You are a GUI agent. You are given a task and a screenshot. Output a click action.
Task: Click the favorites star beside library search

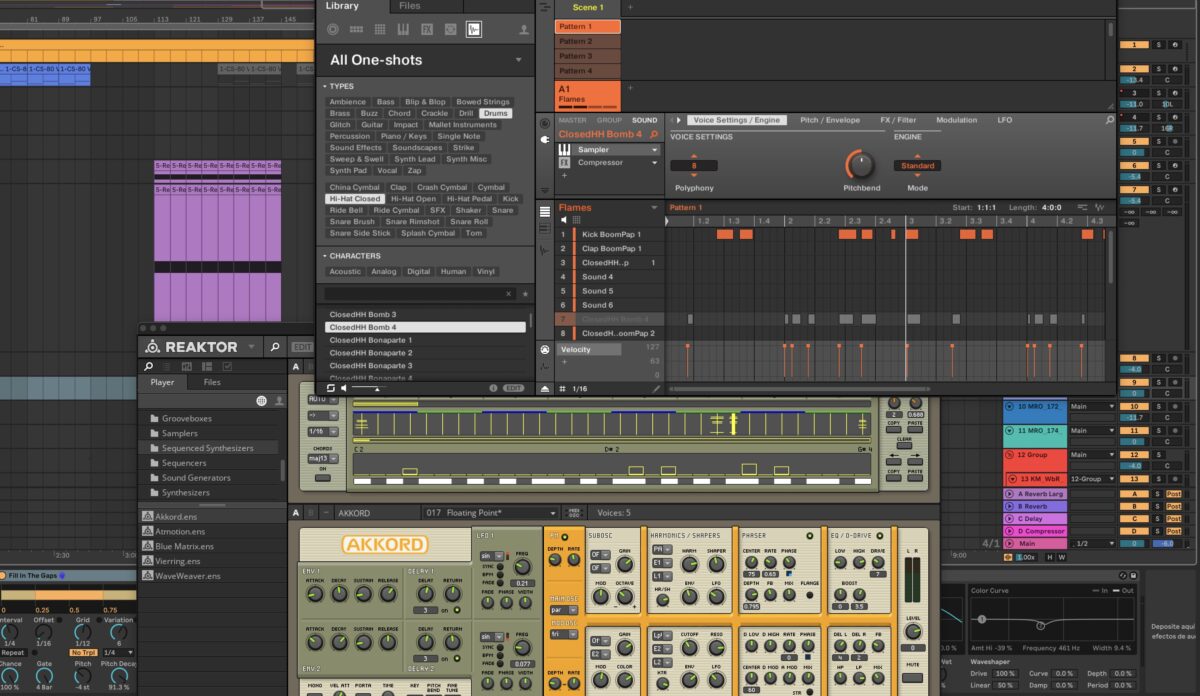coord(525,294)
